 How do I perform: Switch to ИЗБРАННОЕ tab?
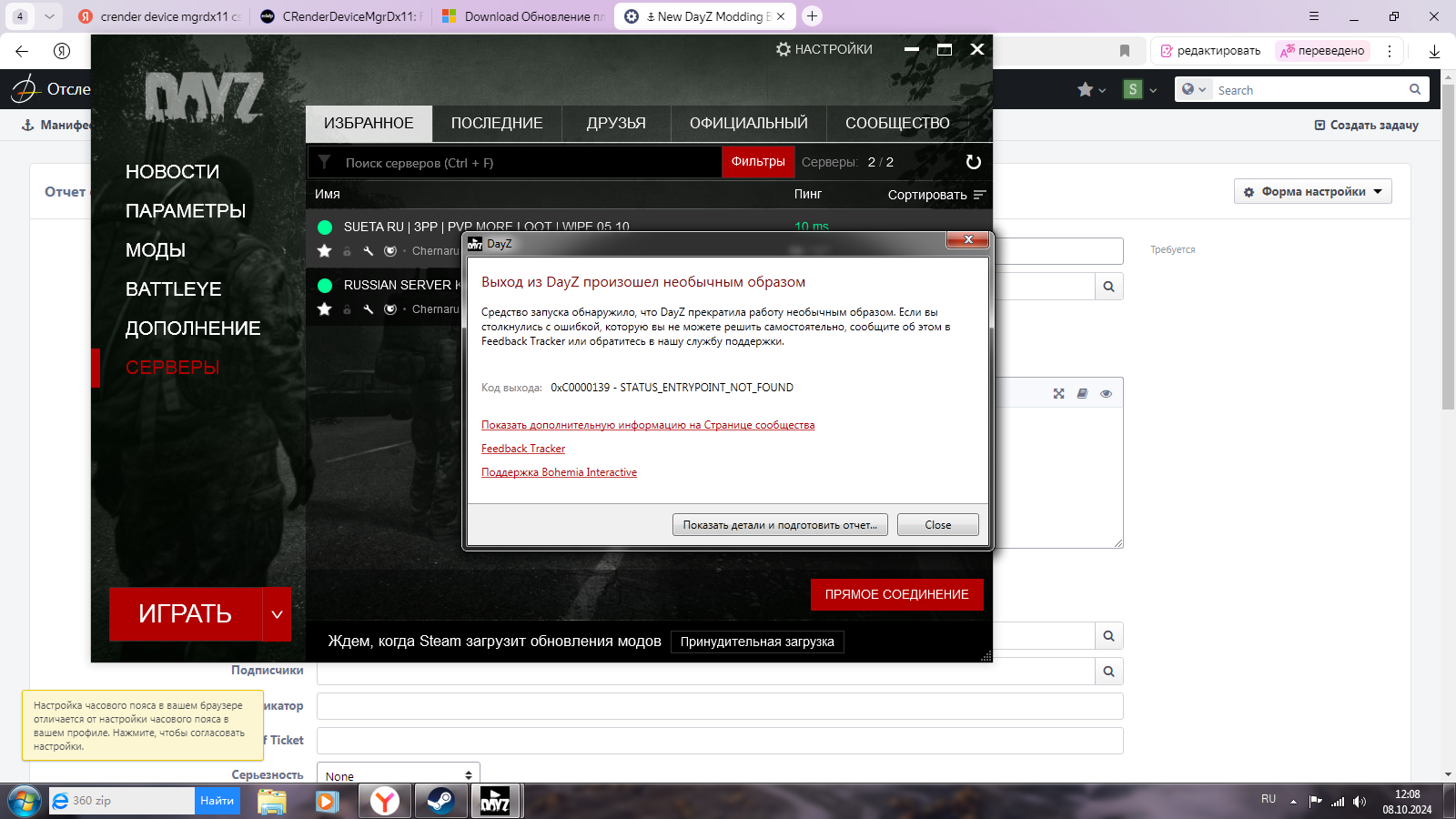369,123
